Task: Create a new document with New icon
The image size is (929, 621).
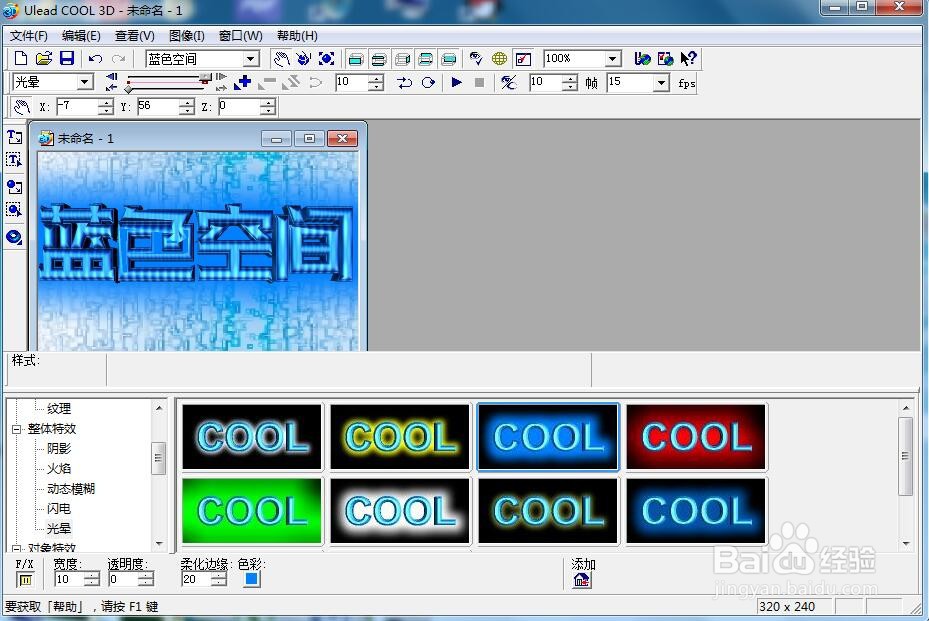Action: tap(21, 58)
